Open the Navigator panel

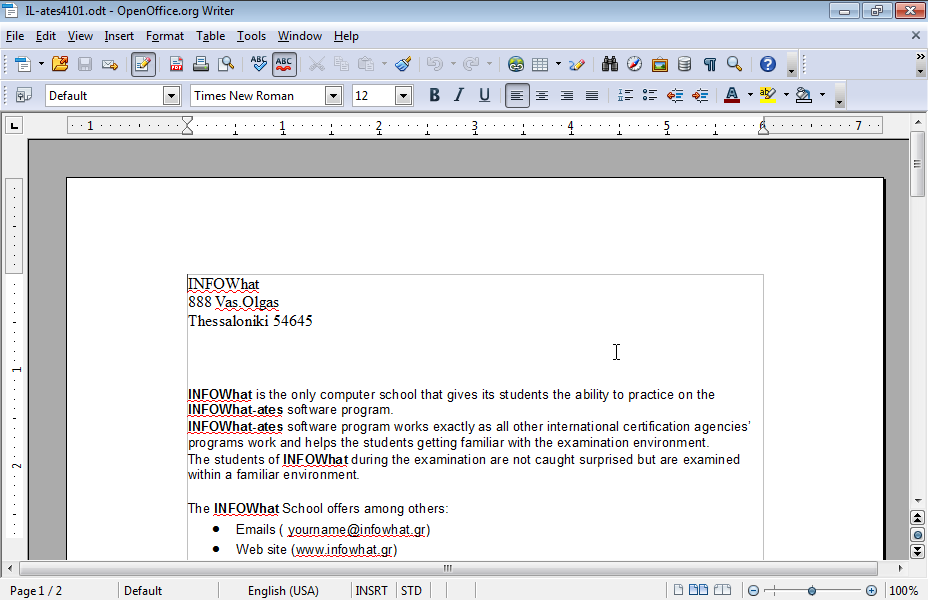[634, 64]
